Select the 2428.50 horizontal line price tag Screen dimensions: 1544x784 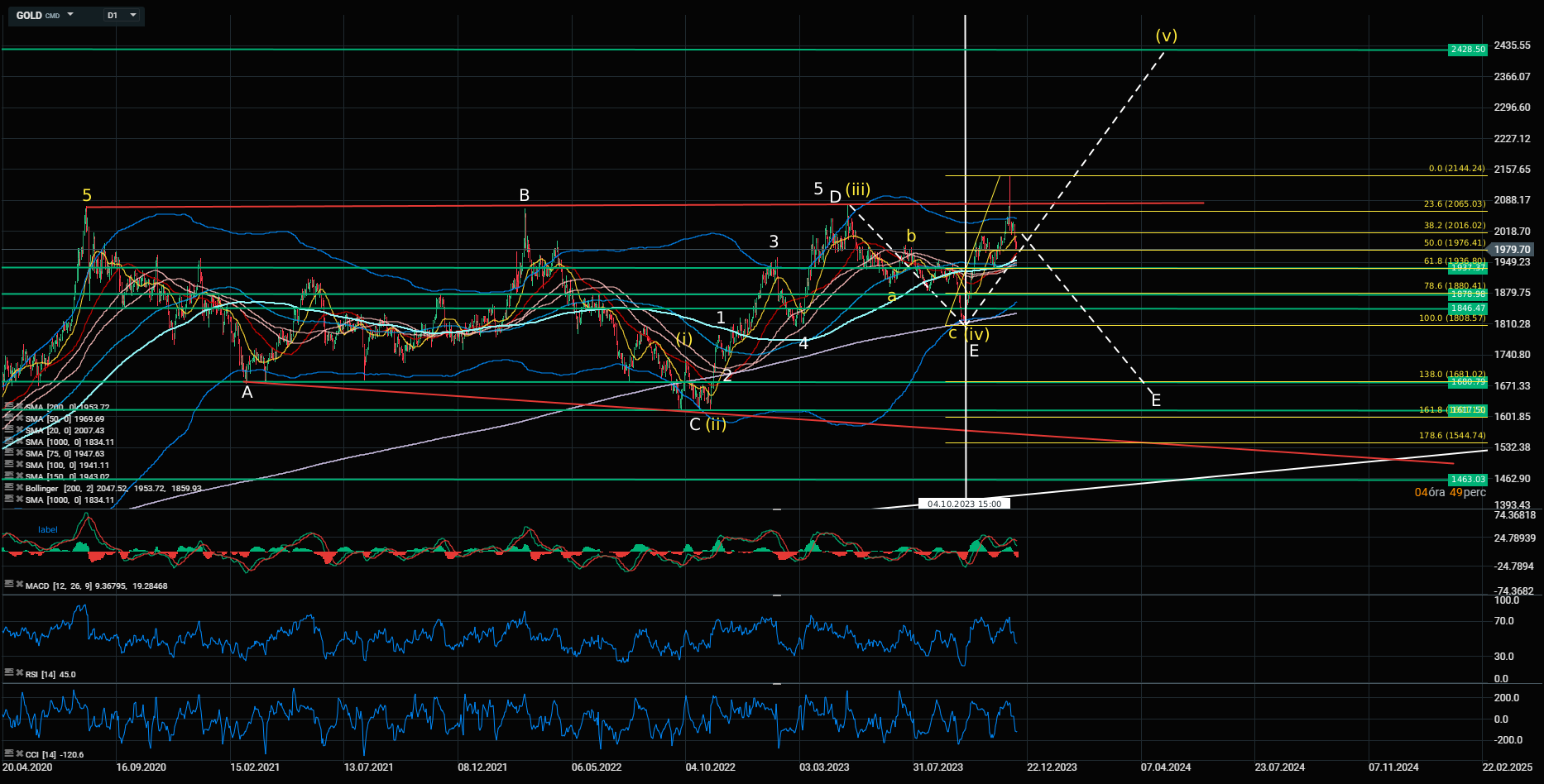coord(1468,50)
